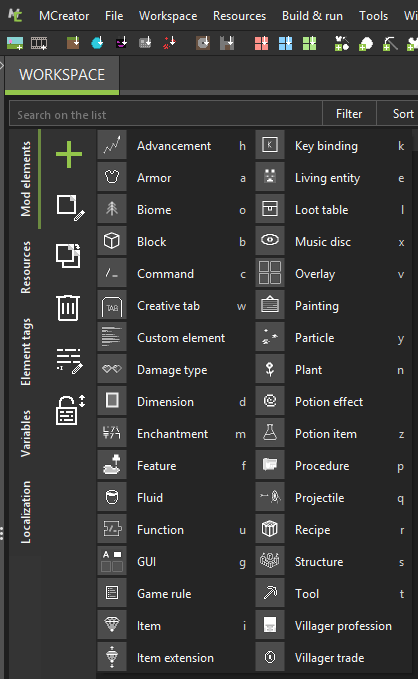Click the red grid toolbar icon

click(x=261, y=43)
